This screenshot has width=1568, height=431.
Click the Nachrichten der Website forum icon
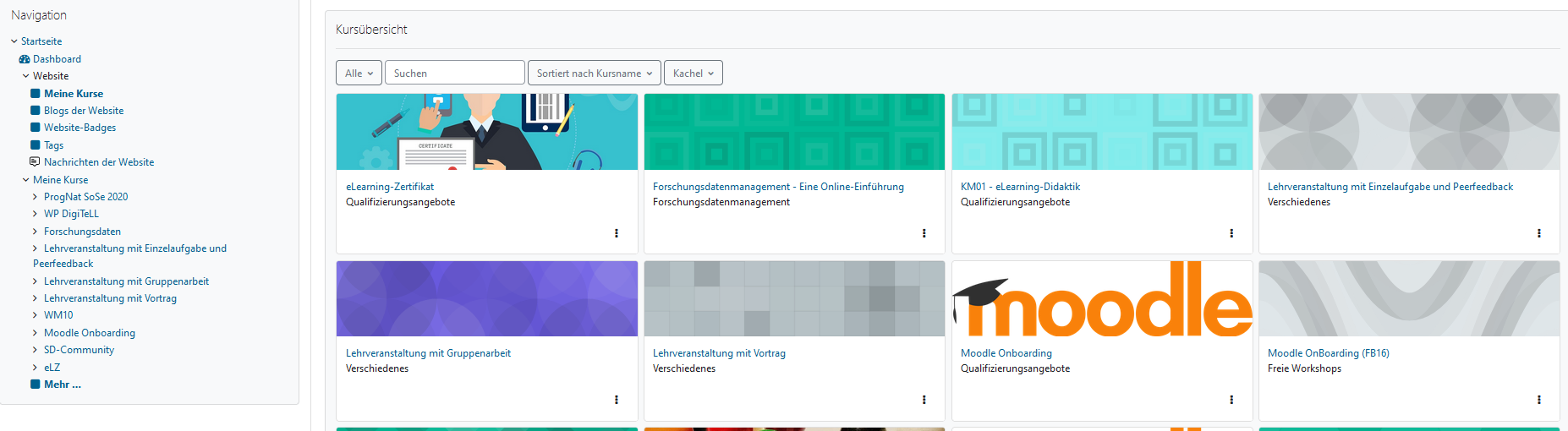pyautogui.click(x=35, y=161)
